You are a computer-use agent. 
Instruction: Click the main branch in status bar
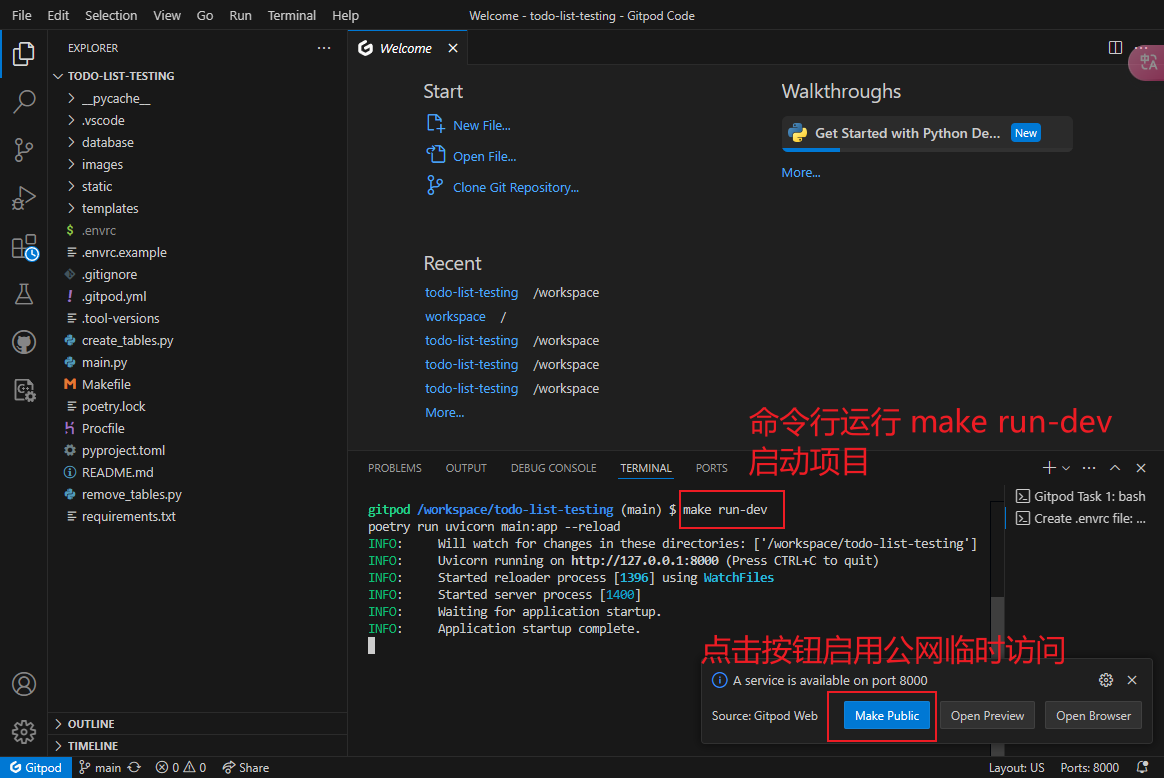100,768
